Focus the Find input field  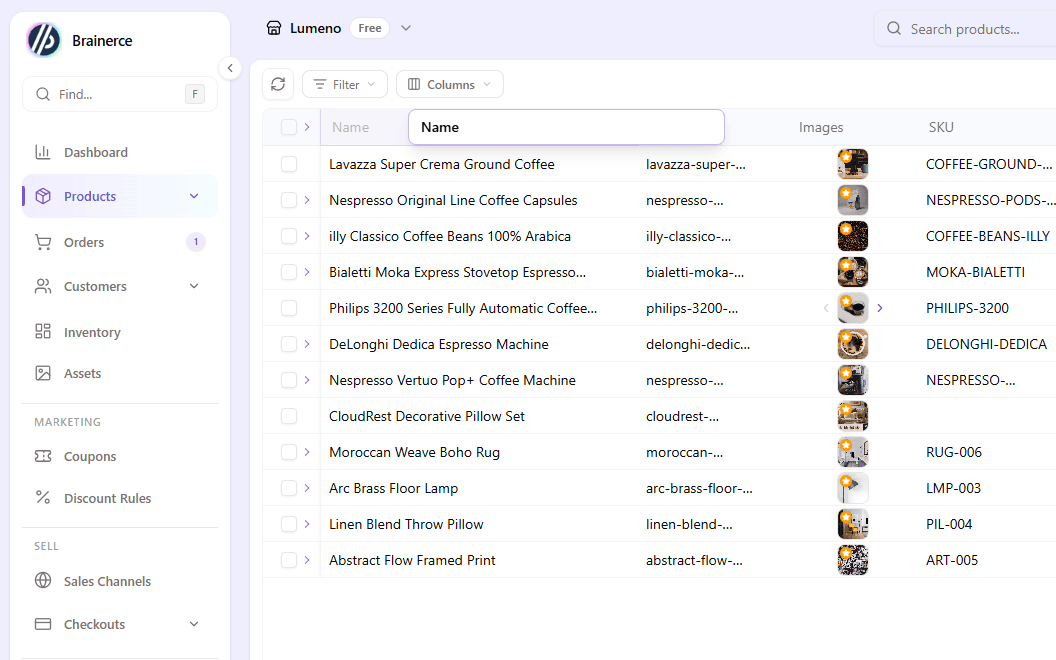(x=120, y=94)
